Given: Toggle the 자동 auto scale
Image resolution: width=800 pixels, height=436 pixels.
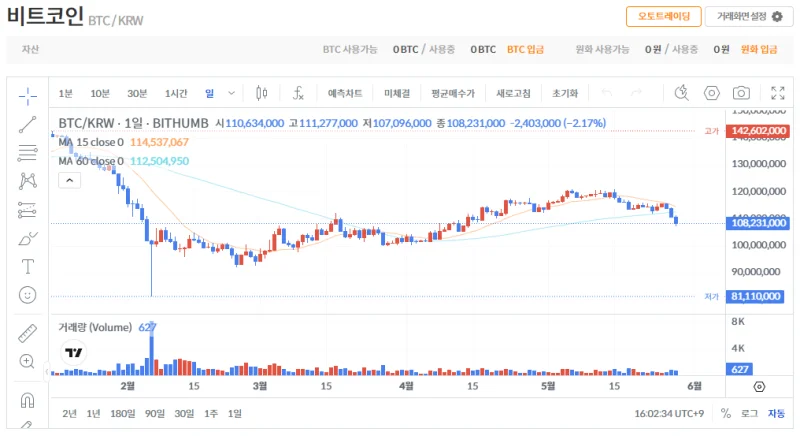Looking at the screenshot, I should (777, 413).
